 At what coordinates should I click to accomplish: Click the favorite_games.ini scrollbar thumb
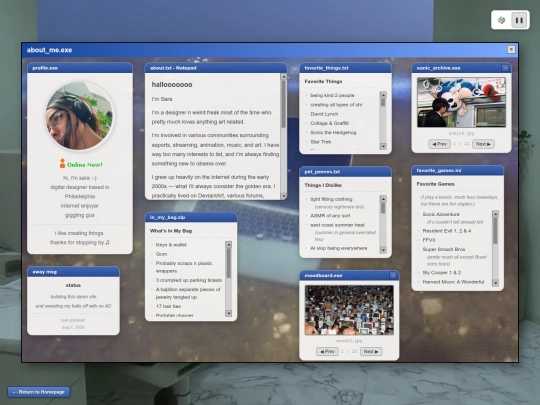[x=495, y=231]
